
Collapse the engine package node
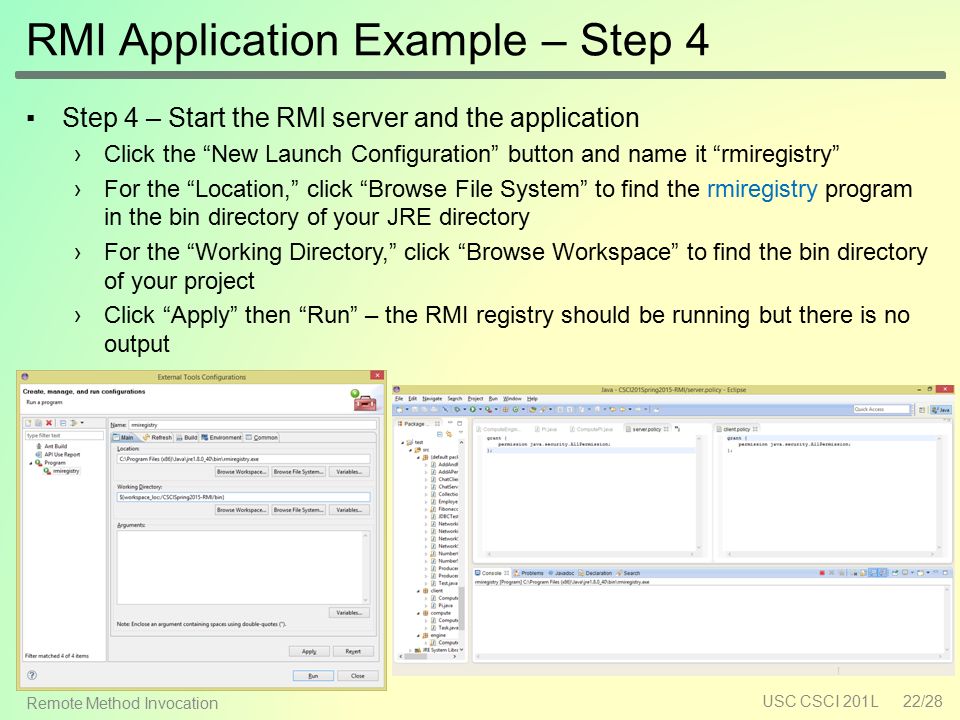point(419,636)
